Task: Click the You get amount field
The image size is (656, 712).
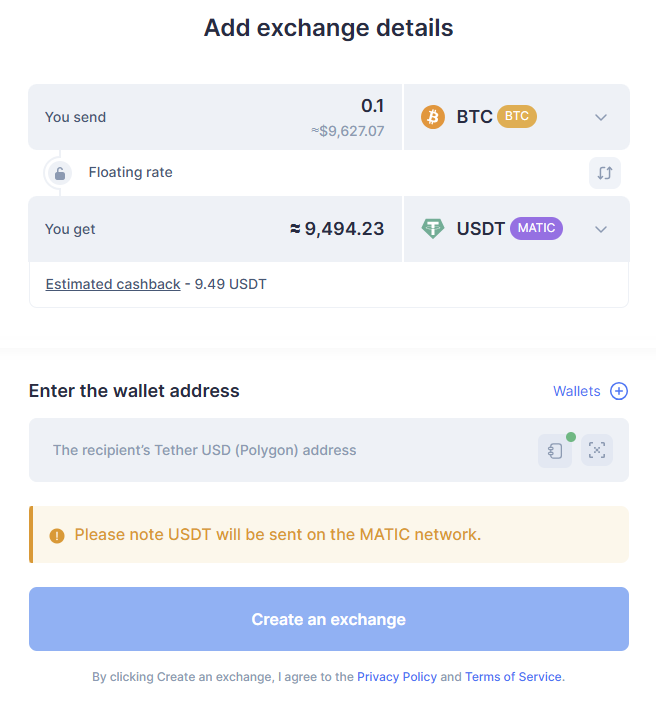Action: [300, 229]
